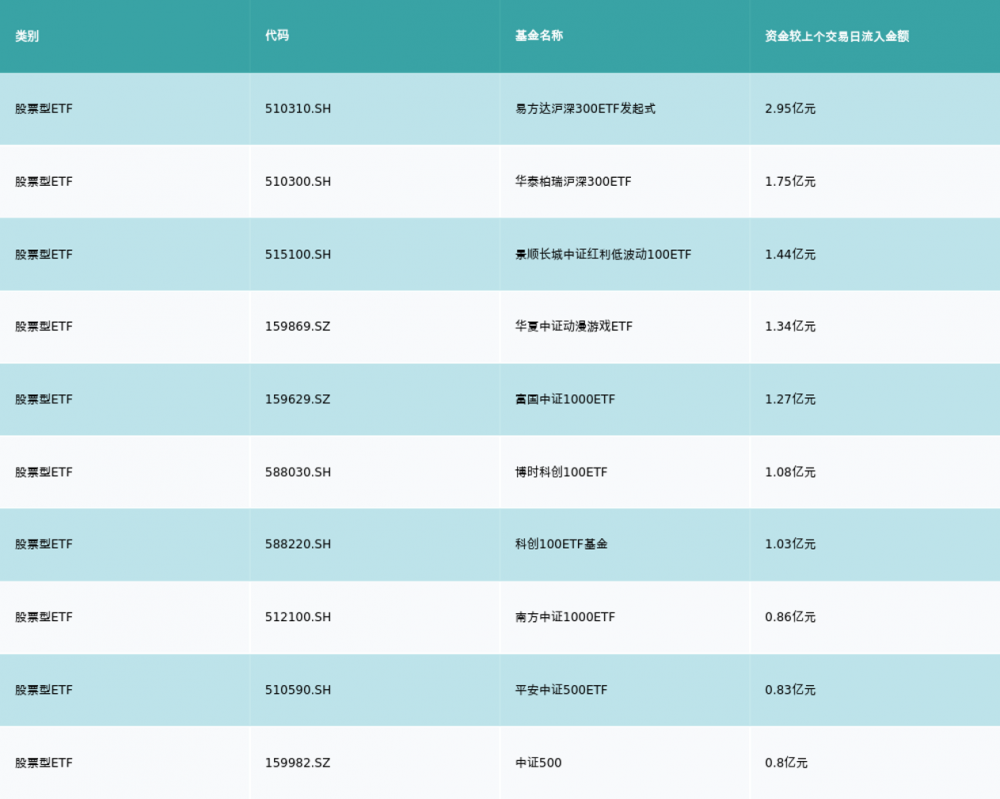Screen dimensions: 1000x799
Task: Select fund name 中证500
Action: tap(538, 763)
